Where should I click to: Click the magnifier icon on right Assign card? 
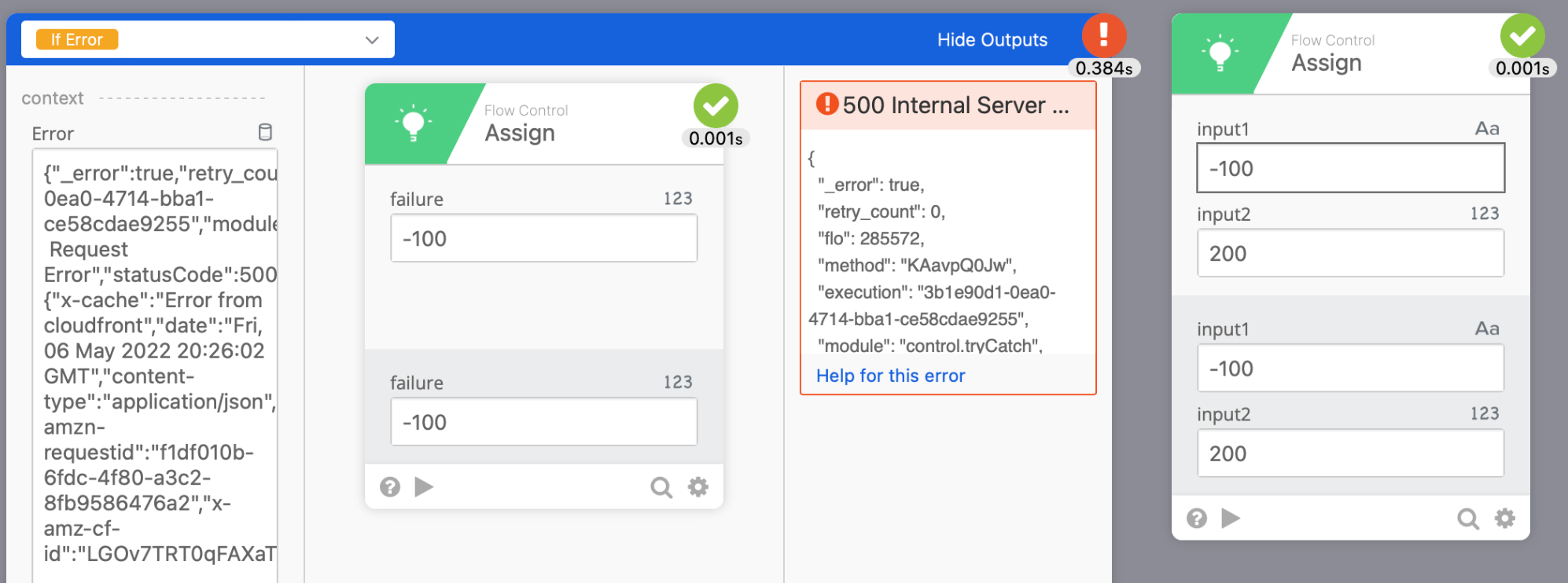1468,519
